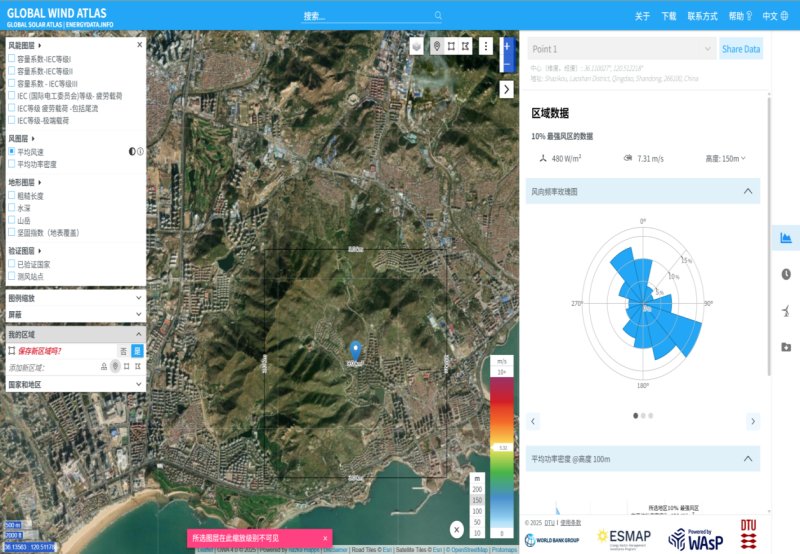The image size is (800, 554).
Task: Check the 粗糙长度 terrain layer
Action: (x=12, y=196)
